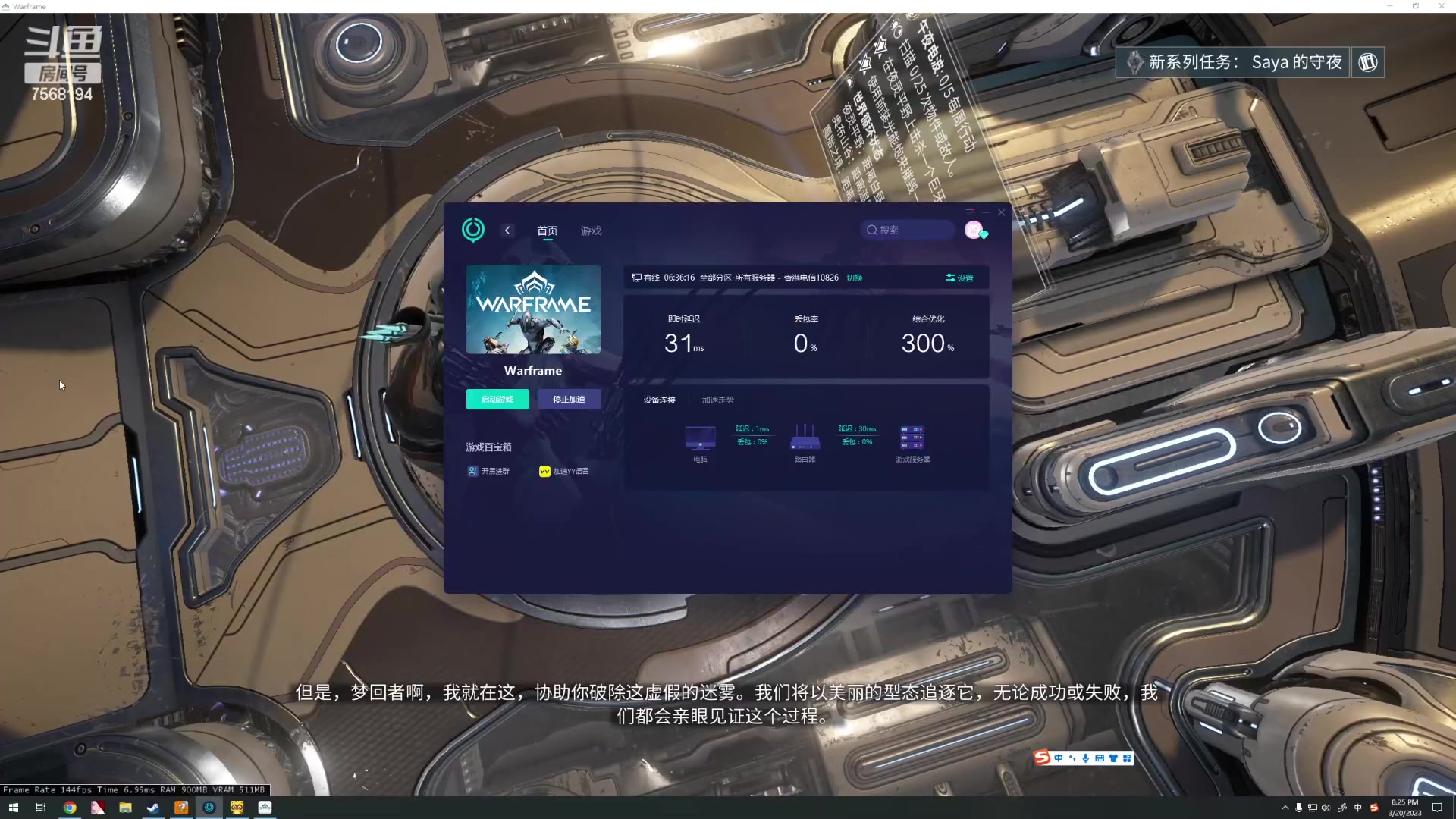Click the accelerator's green circular logo
The height and width of the screenshot is (819, 1456).
coord(473,230)
